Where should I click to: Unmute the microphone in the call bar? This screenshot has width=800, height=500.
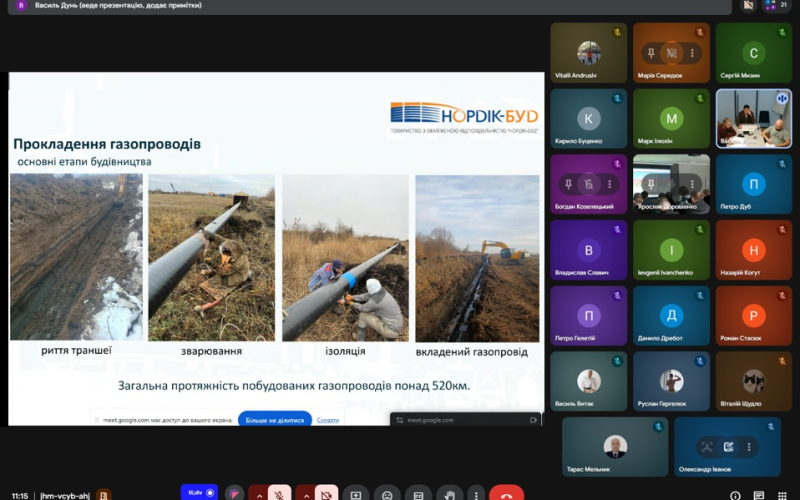280,494
